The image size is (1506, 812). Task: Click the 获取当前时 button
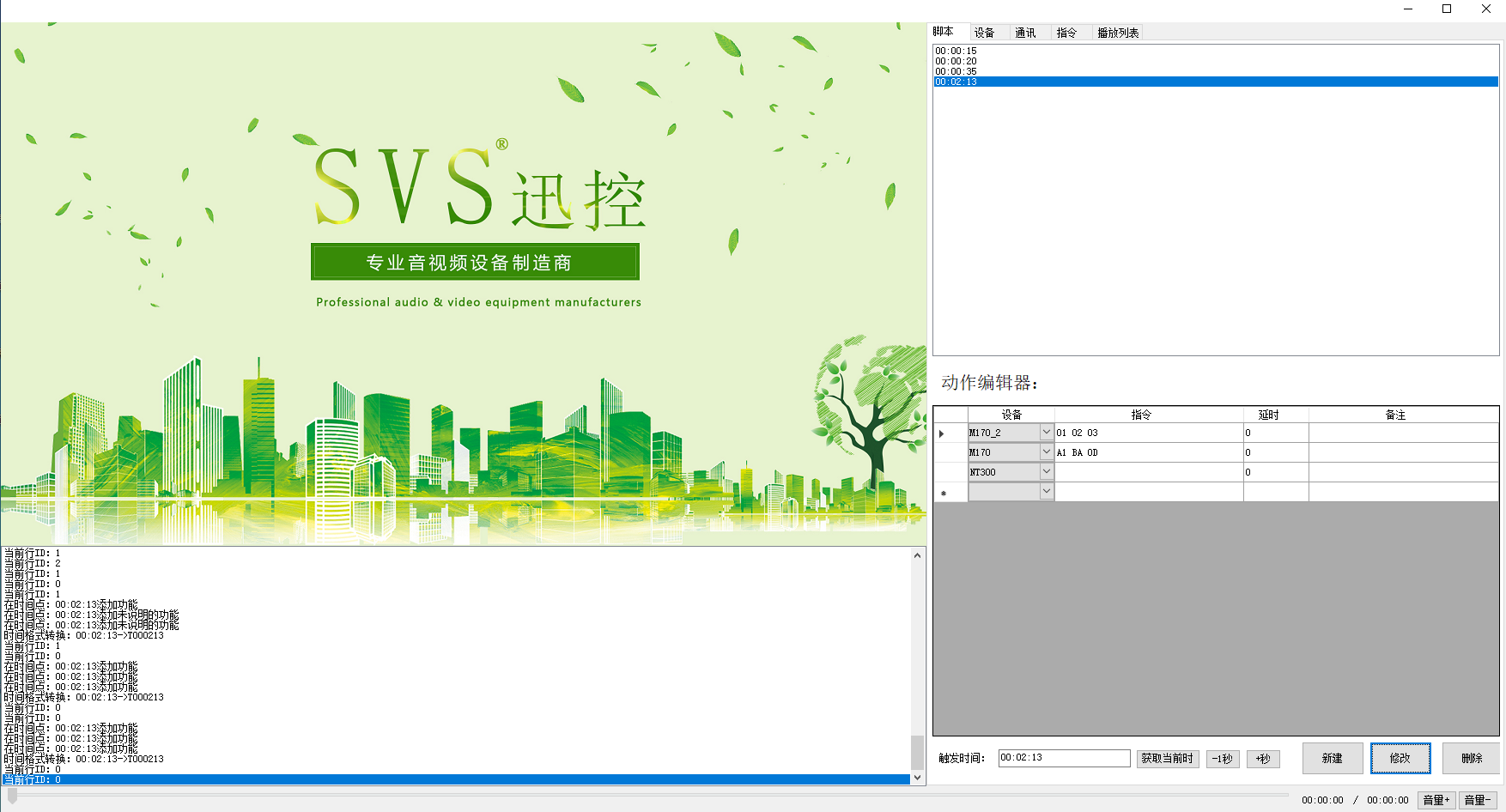(x=1167, y=759)
